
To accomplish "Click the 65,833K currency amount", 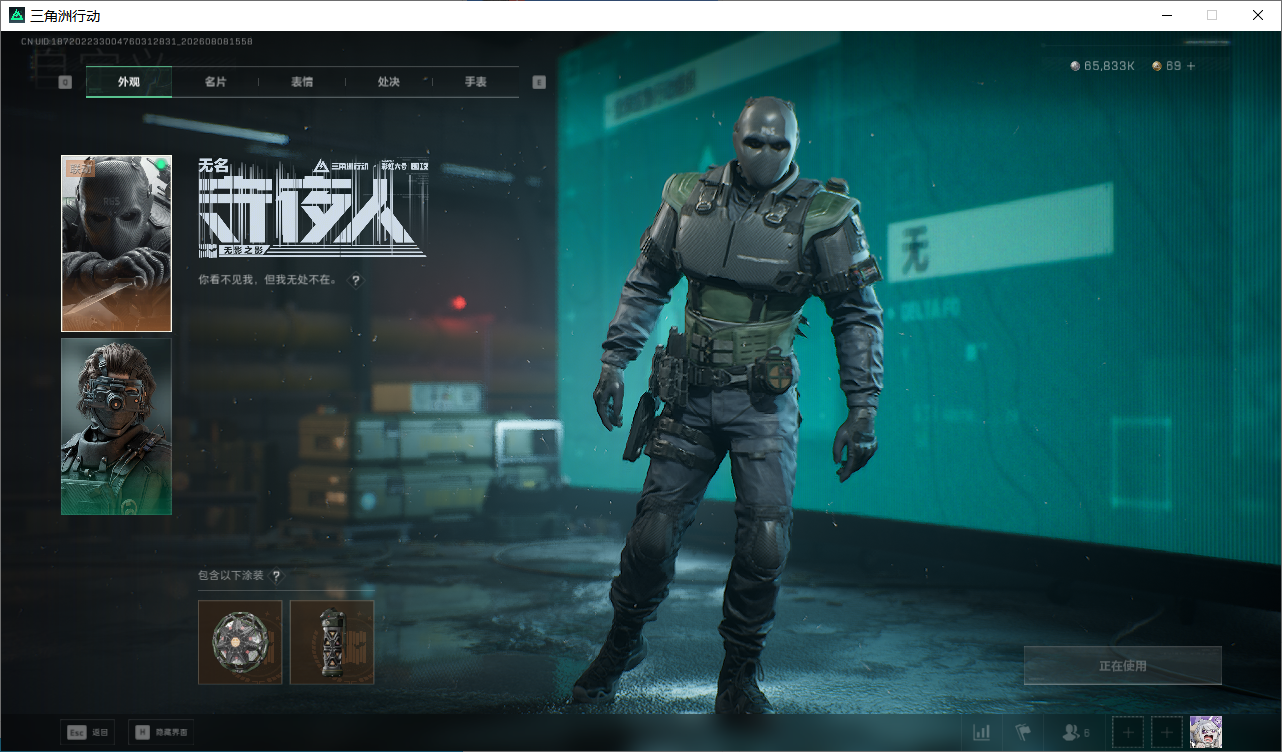I will [x=1109, y=66].
